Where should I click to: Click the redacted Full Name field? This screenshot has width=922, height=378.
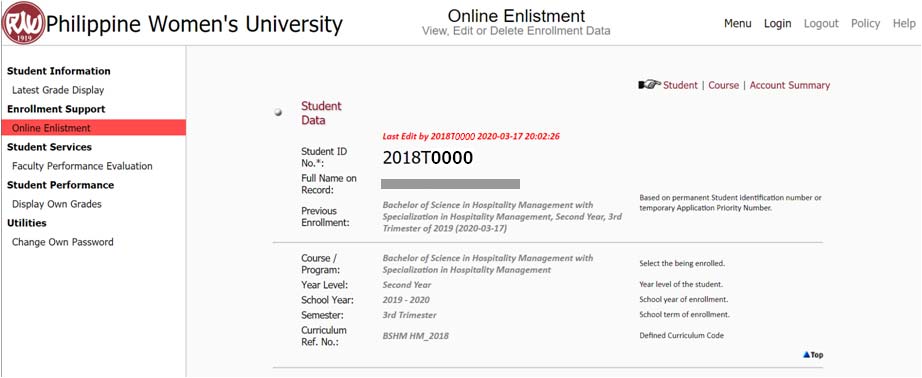[x=450, y=184]
